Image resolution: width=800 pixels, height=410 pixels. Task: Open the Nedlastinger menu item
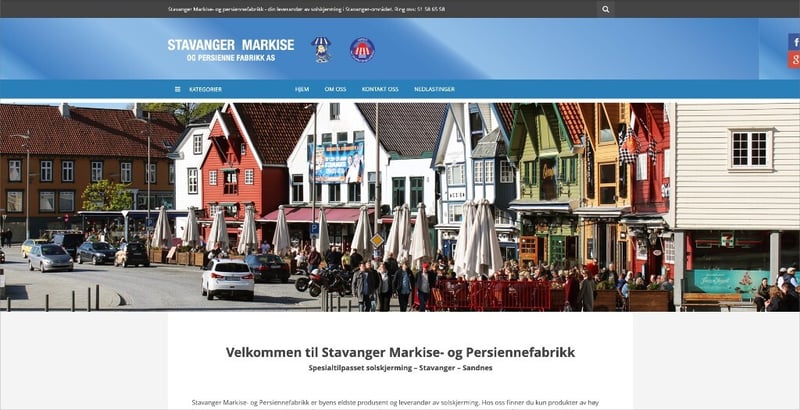coord(434,89)
